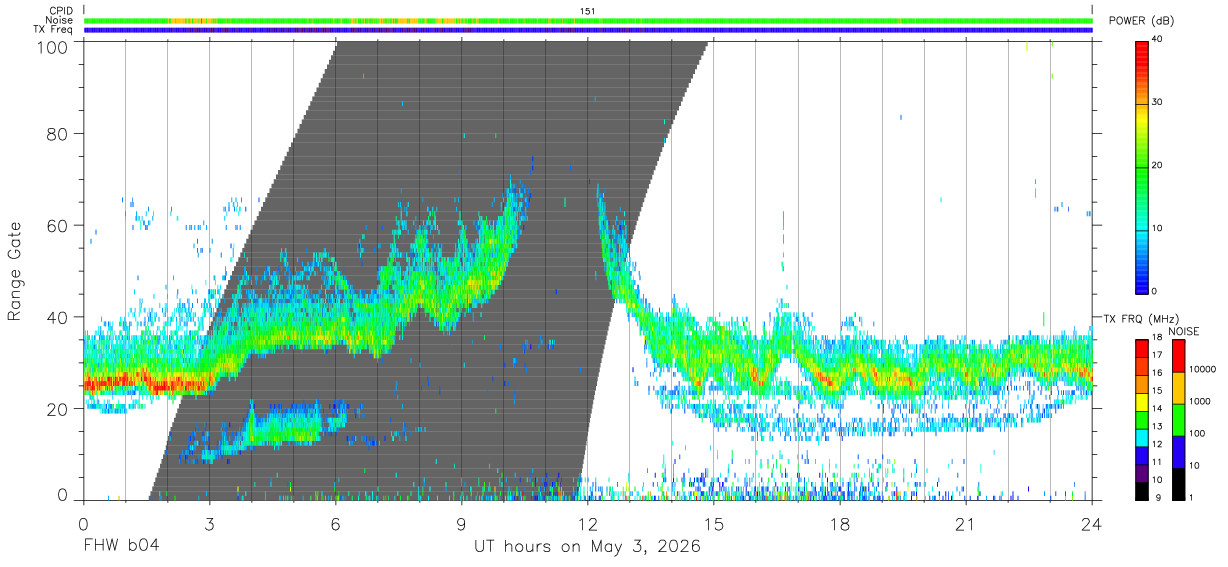1228x567 pixels.
Task: Click y-axis tick label '80'
Action: tap(58, 133)
